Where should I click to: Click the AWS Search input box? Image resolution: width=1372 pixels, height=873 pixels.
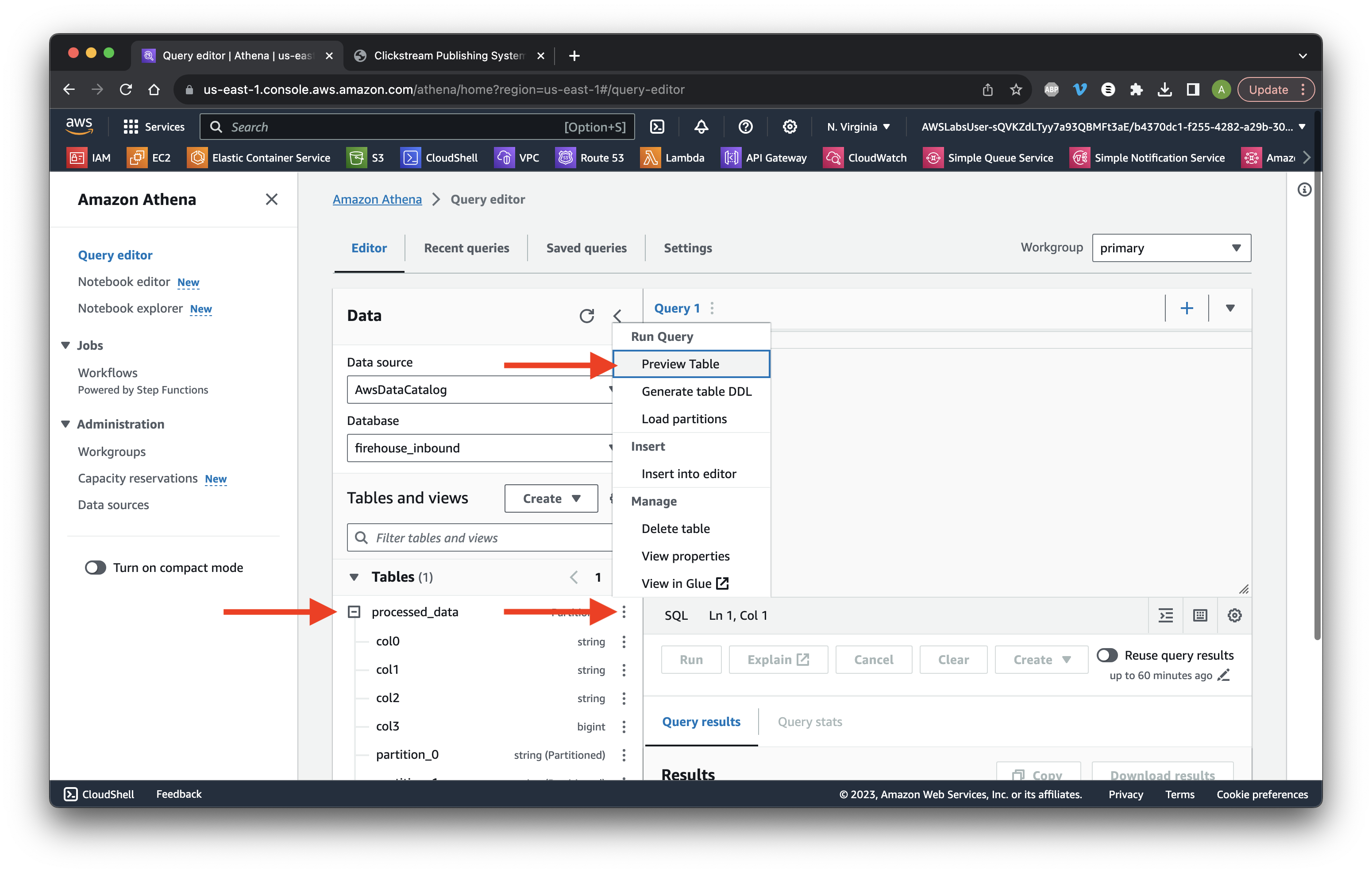click(417, 127)
